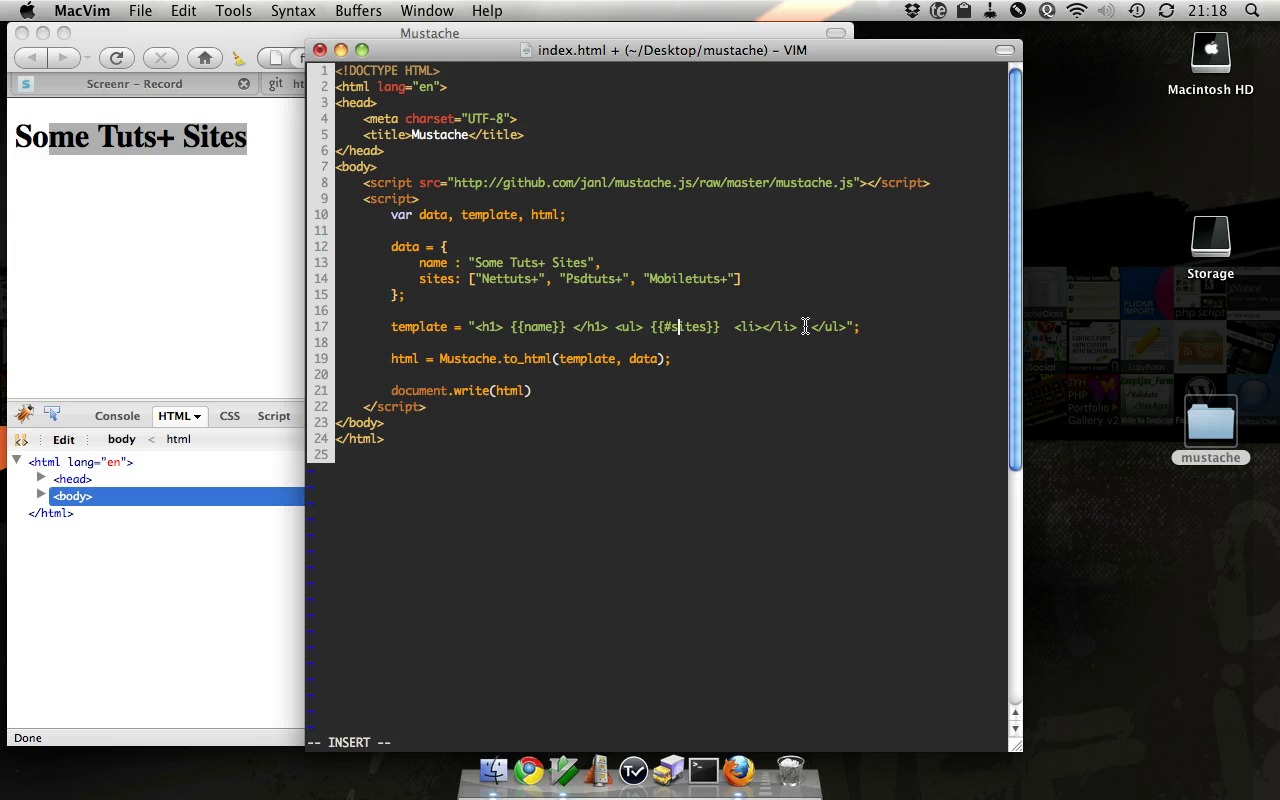Open the Help menu
1280x800 pixels.
tap(487, 10)
